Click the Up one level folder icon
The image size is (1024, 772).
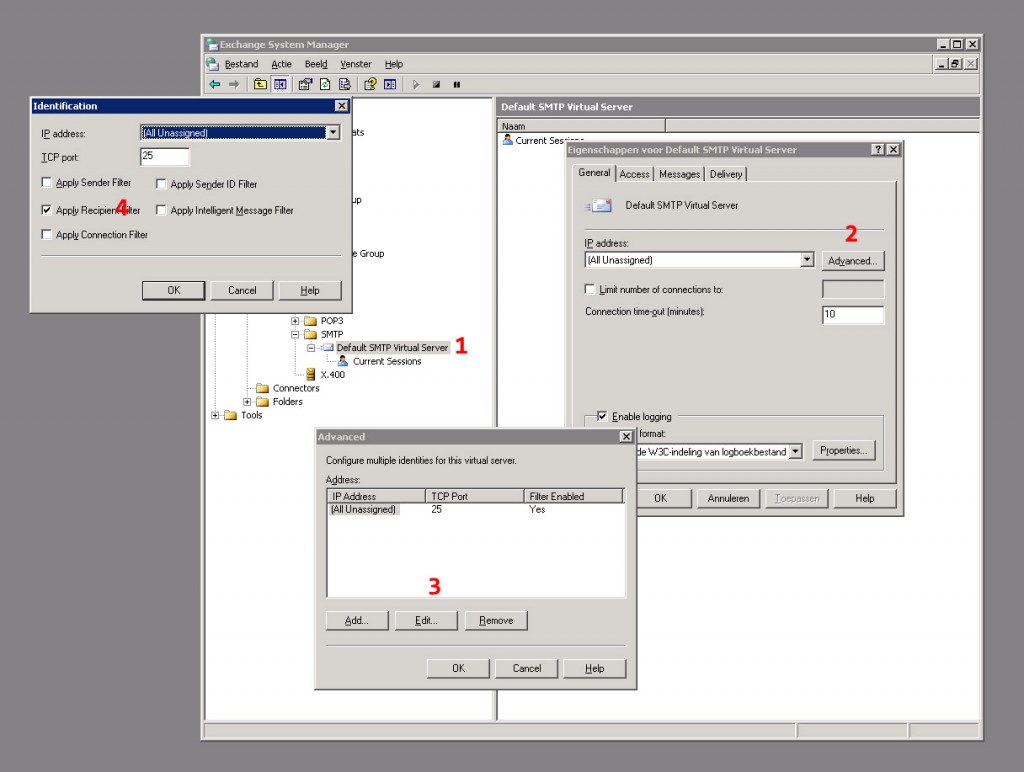coord(260,84)
